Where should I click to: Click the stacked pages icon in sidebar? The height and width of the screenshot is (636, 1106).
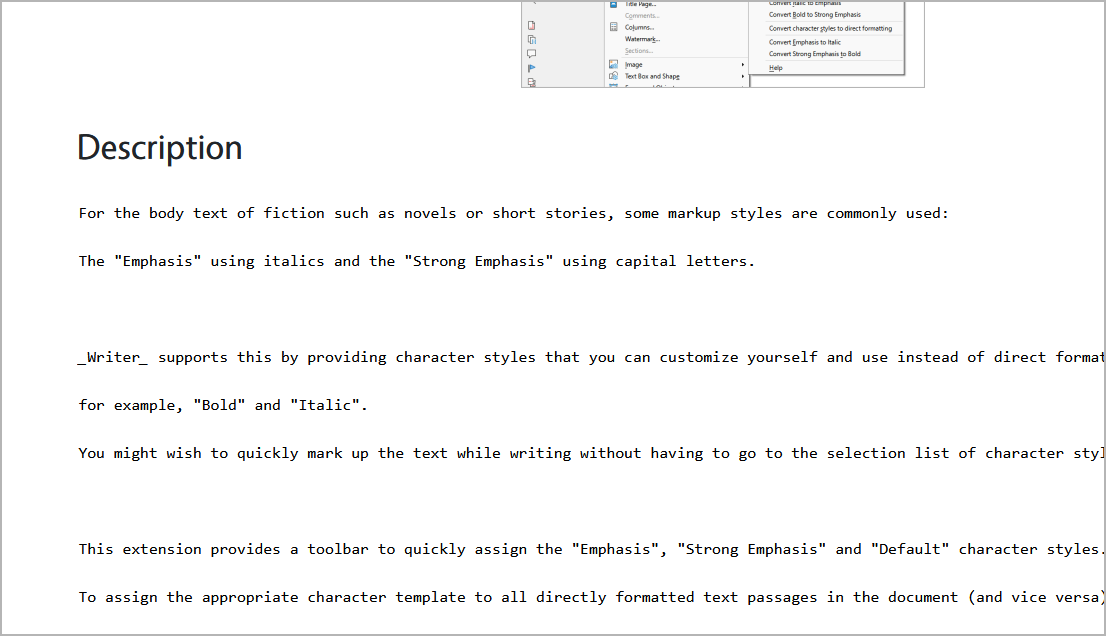(532, 39)
